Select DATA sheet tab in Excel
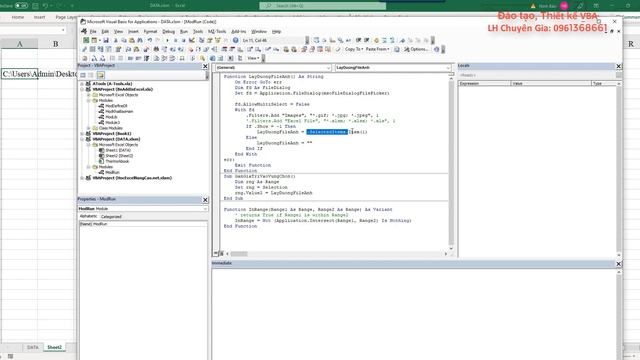The image size is (640, 360). pyautogui.click(x=33, y=347)
